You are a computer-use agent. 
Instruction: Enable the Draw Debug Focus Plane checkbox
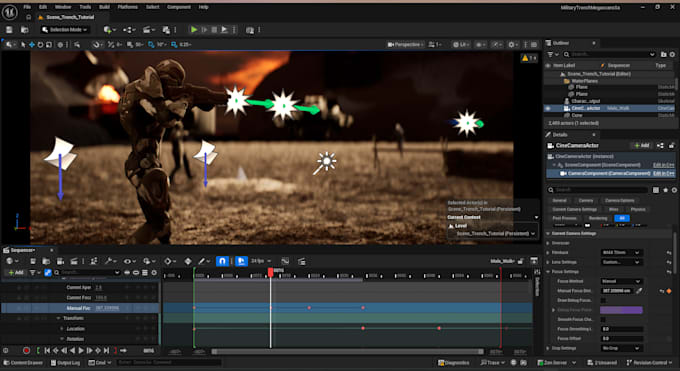(603, 300)
